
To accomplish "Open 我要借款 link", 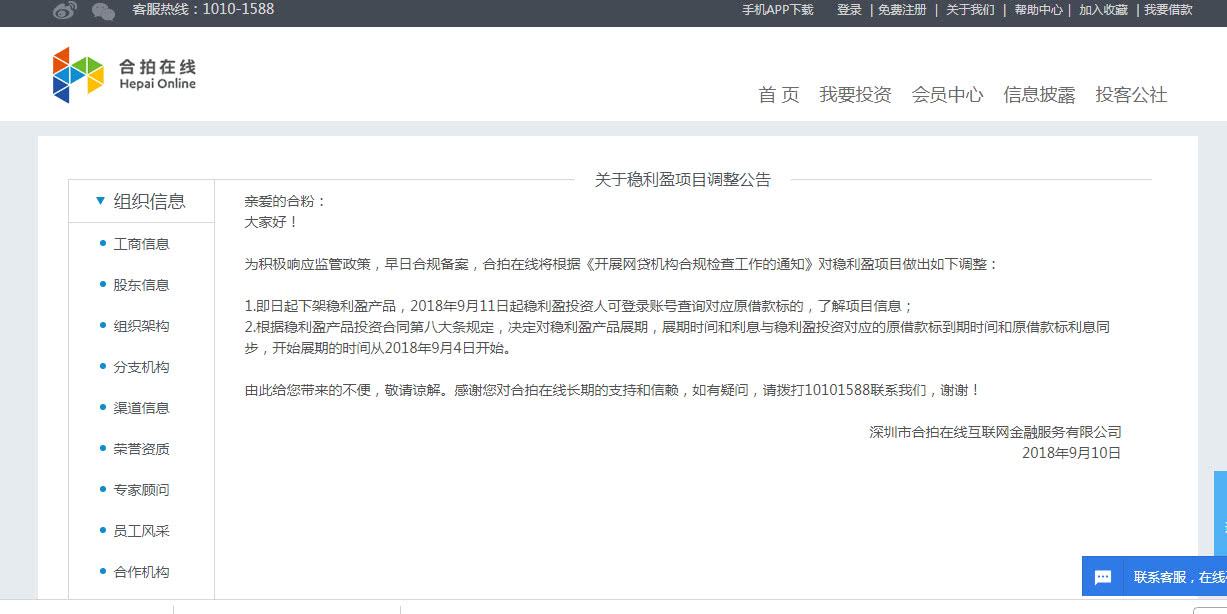I will click(x=1168, y=10).
